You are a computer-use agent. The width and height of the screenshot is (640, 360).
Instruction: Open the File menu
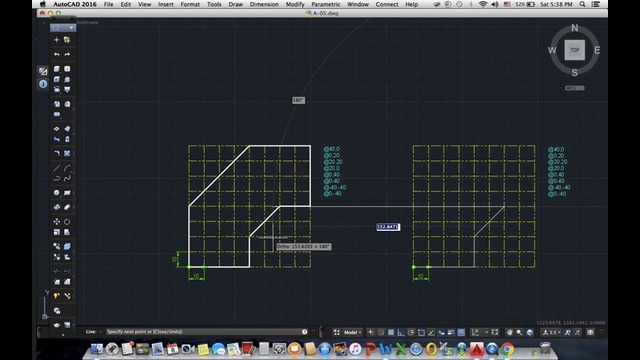pos(109,4)
